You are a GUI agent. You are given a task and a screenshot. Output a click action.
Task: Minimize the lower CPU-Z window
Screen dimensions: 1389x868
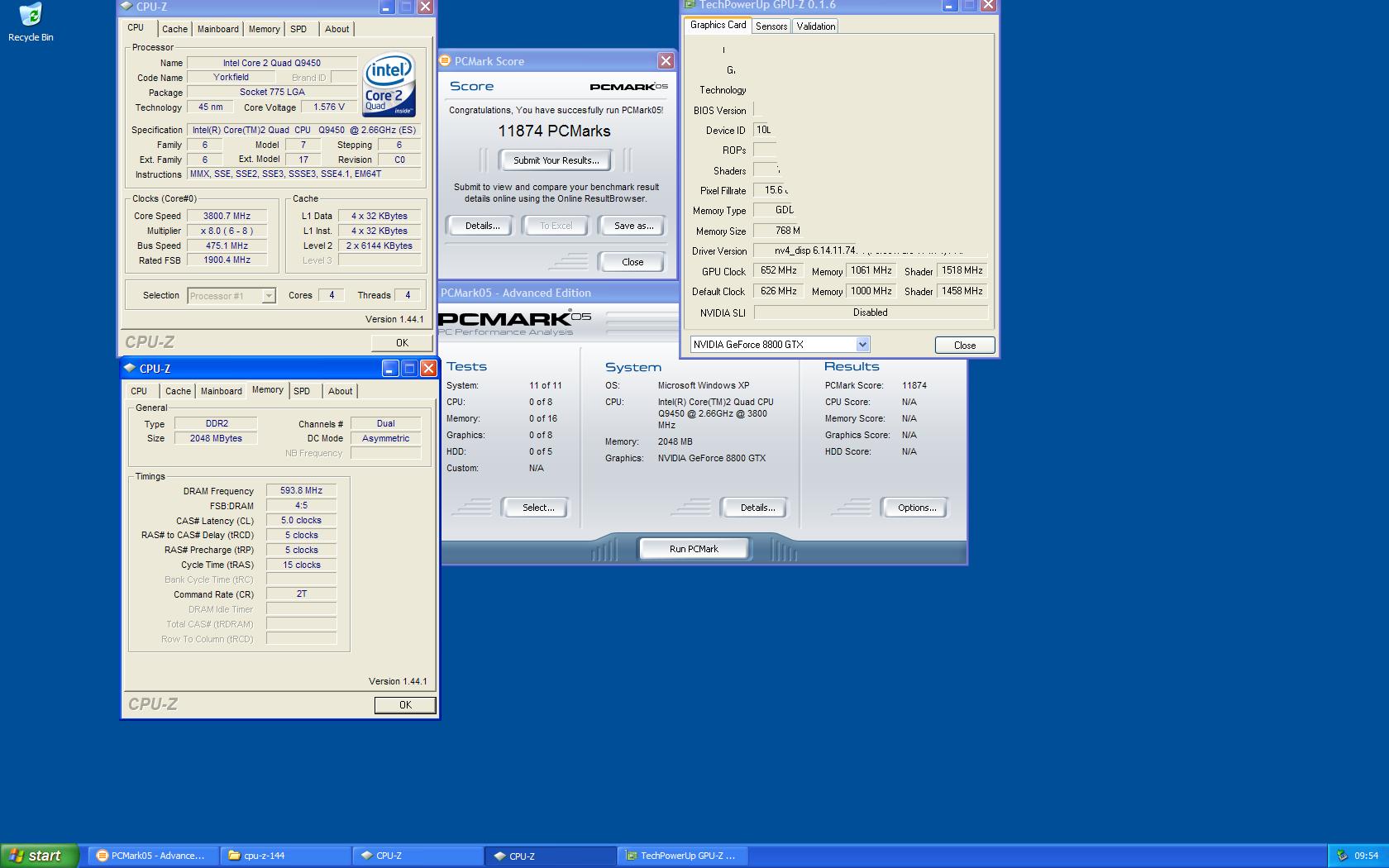[x=390, y=368]
